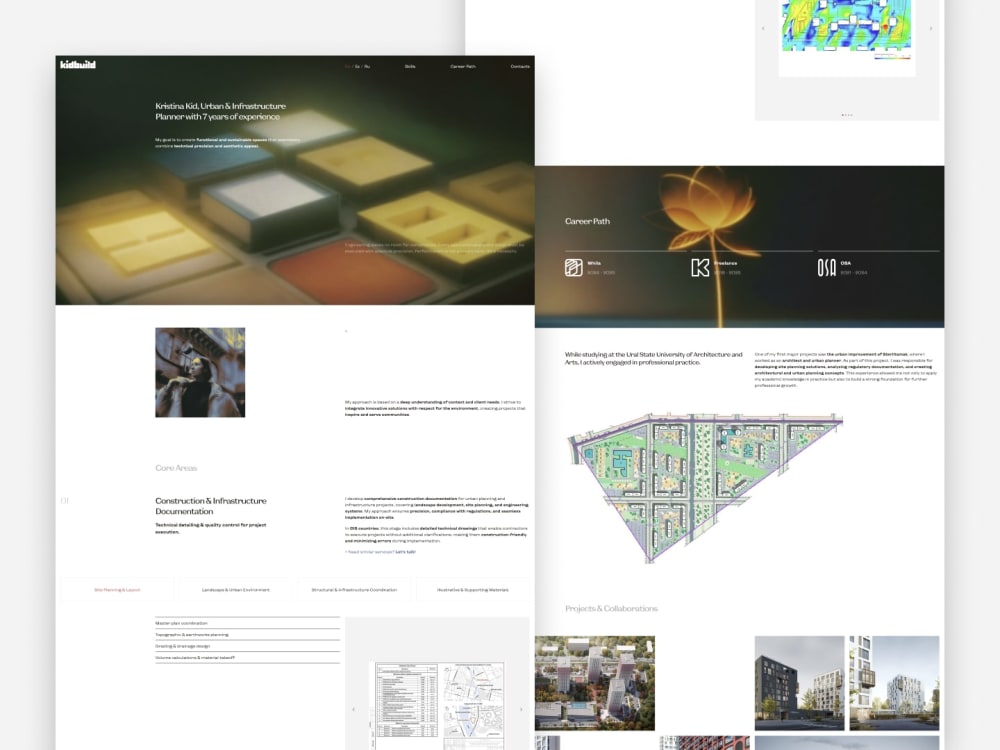Open the aerial red towers project thumbnail

point(594,683)
